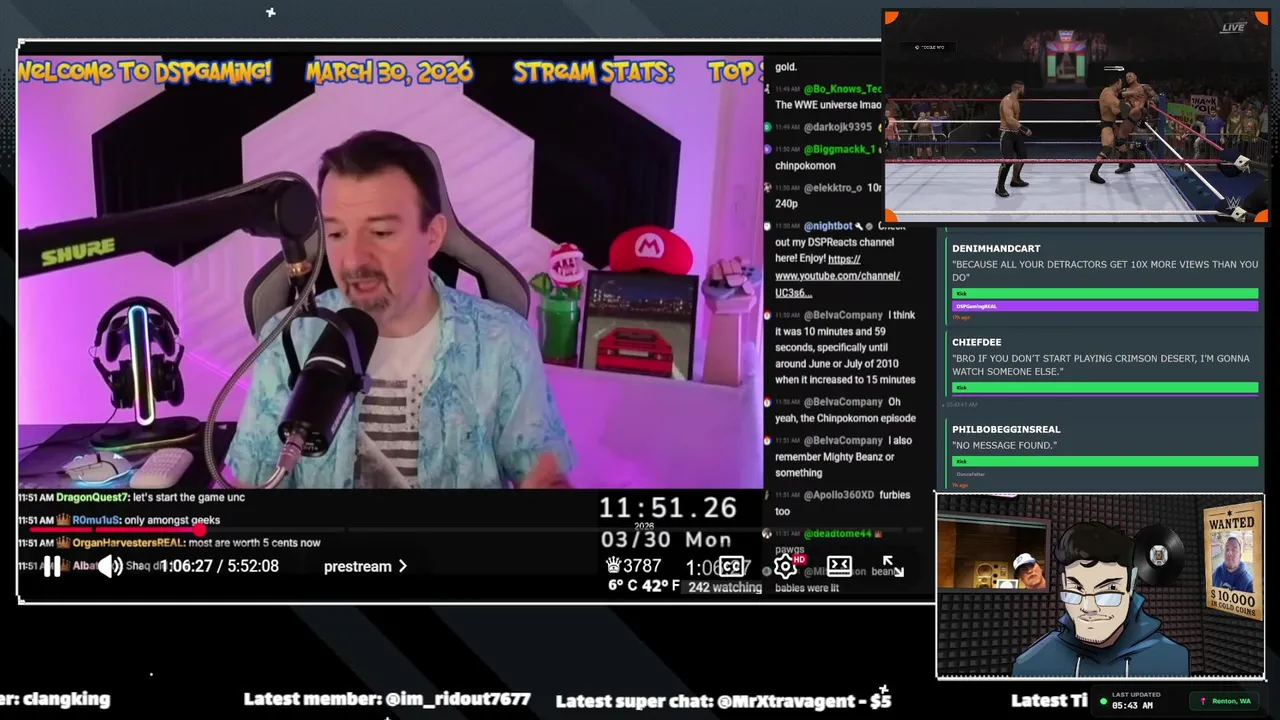Click the STREAM STATS: banner text
The image size is (1280, 720).
tap(593, 72)
